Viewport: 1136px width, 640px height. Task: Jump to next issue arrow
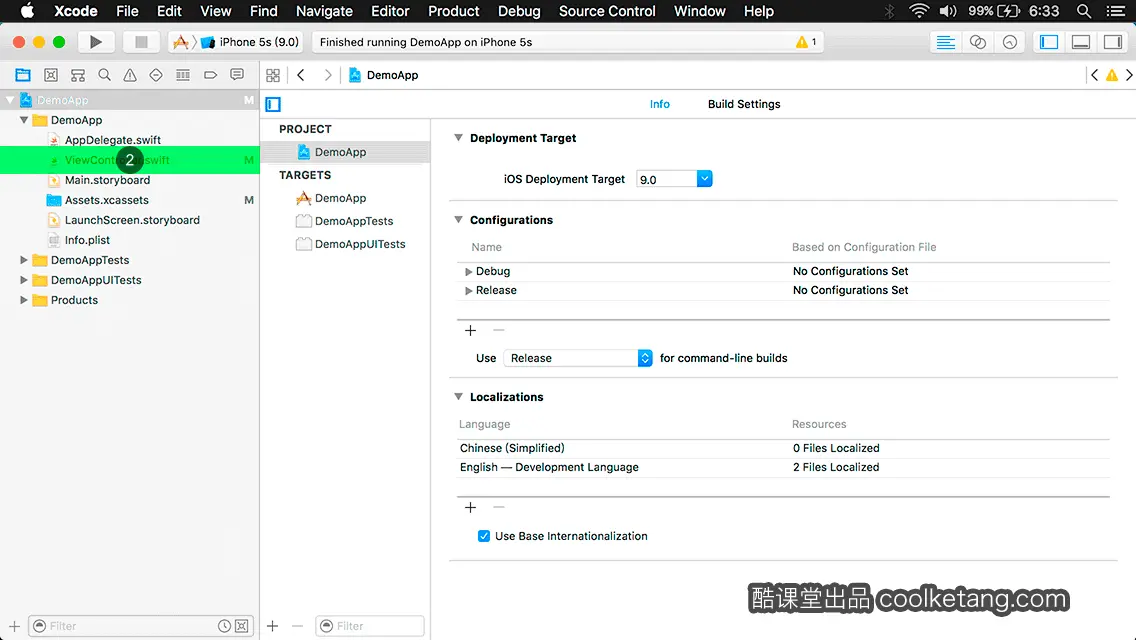tap(1129, 75)
